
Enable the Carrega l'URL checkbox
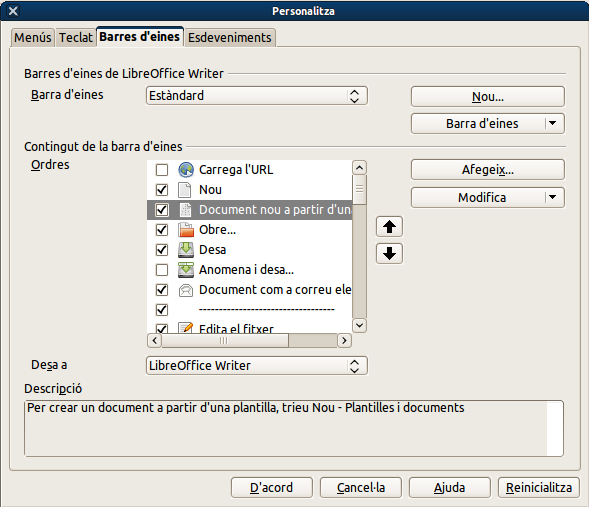click(162, 170)
